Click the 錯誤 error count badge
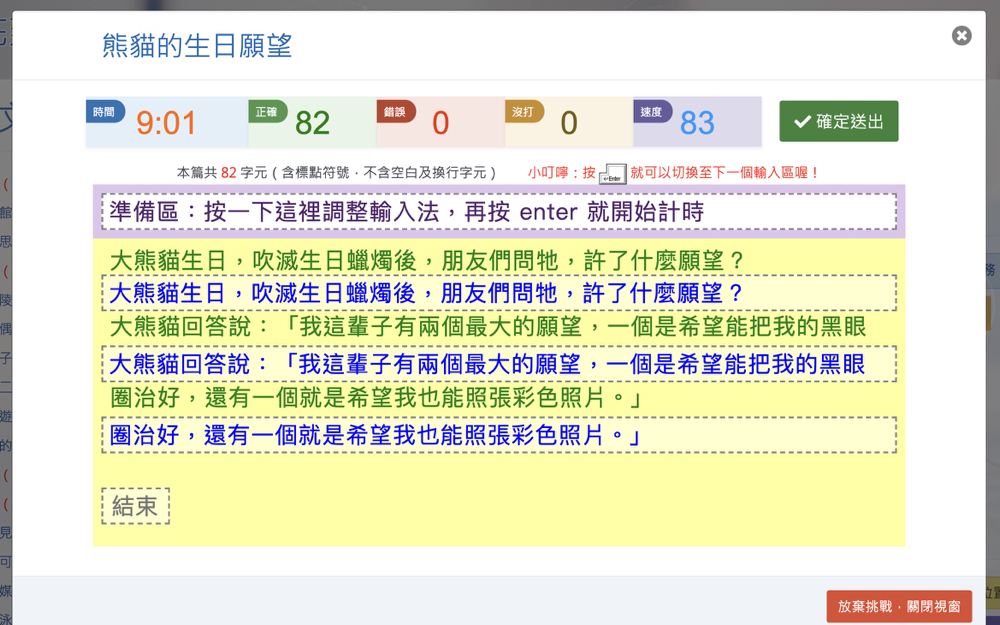The width and height of the screenshot is (1000, 625). (x=395, y=112)
